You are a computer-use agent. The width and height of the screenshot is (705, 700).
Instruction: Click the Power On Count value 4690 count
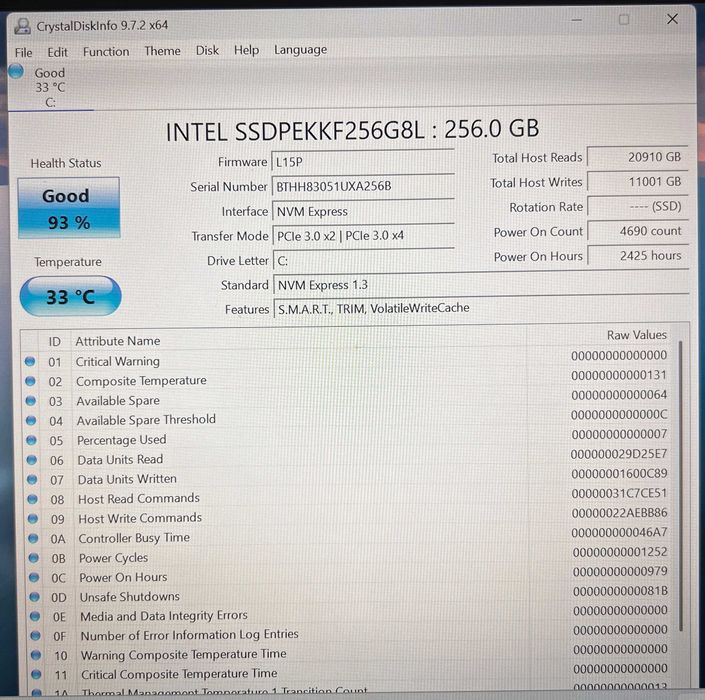coord(638,231)
